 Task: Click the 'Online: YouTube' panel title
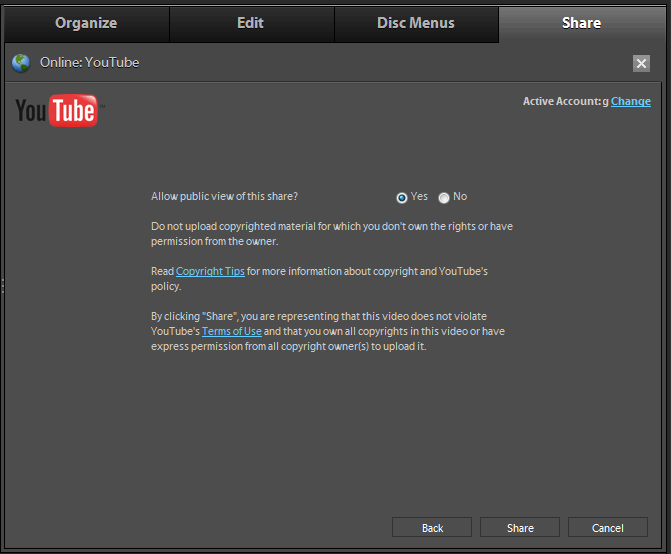(89, 62)
